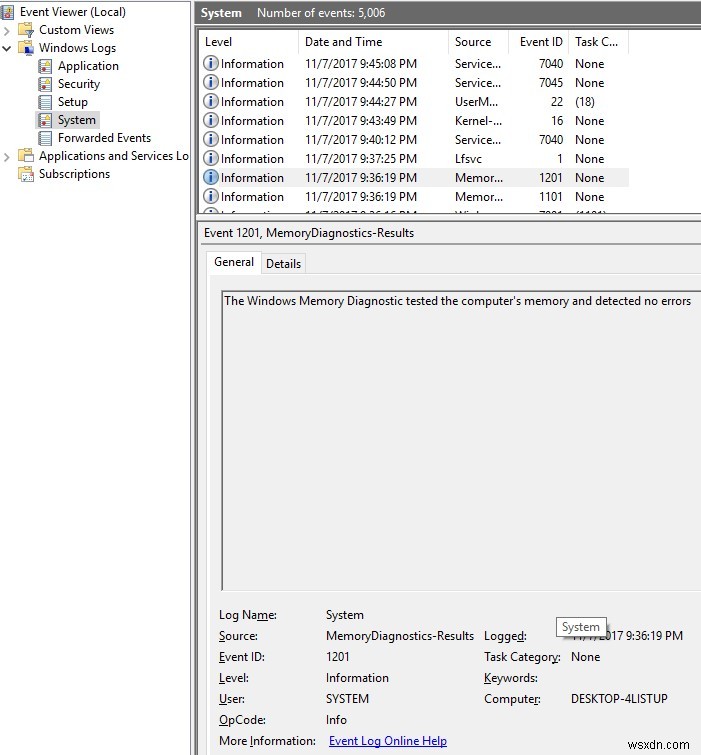Expand Applications and Services Logs node

(7, 157)
